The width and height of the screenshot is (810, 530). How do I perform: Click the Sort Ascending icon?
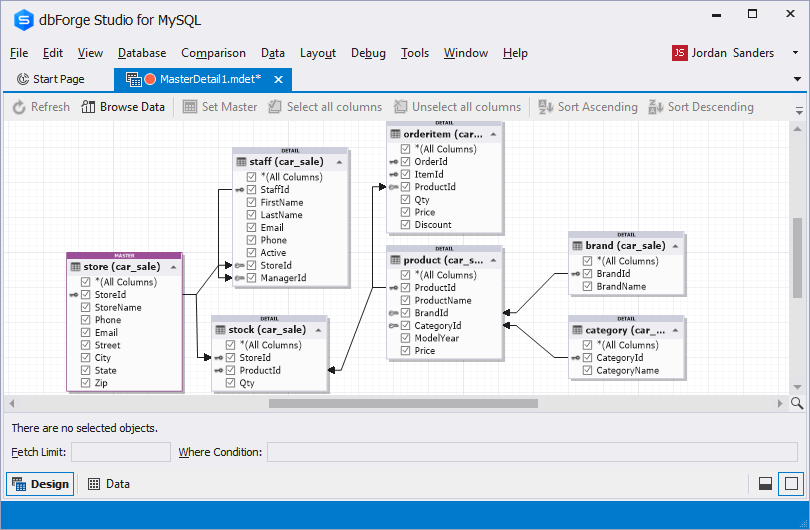click(x=546, y=107)
